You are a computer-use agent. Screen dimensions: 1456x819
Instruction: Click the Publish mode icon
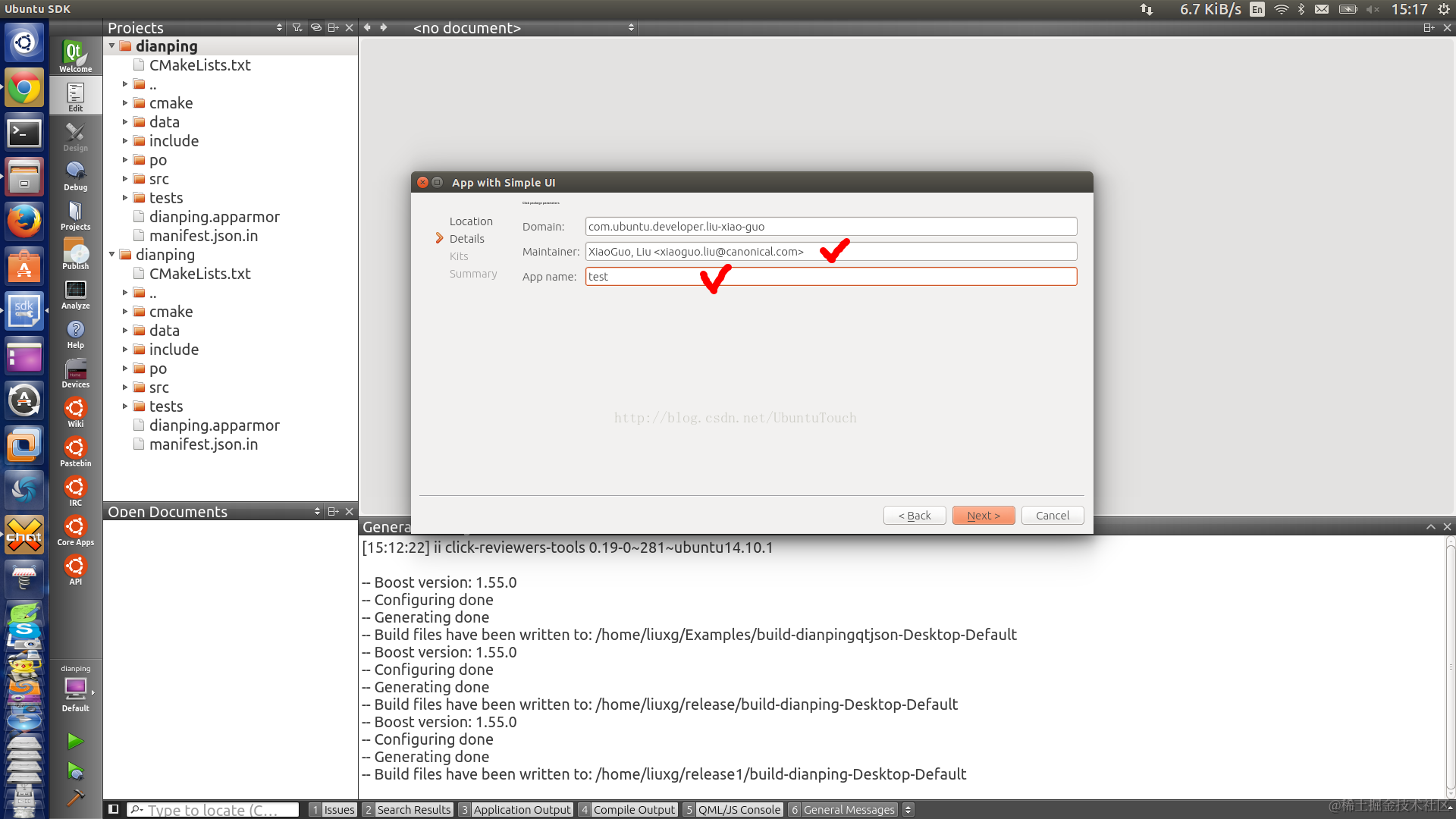(75, 254)
